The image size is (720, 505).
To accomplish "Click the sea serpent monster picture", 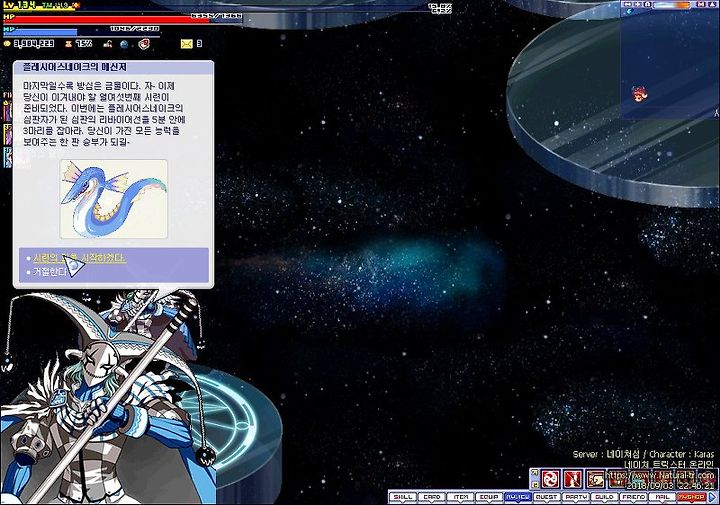I will (114, 199).
